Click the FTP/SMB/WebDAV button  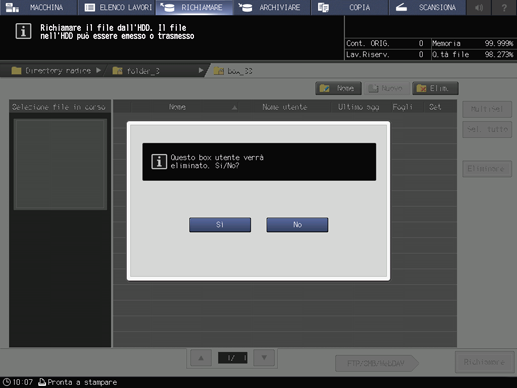coord(376,363)
